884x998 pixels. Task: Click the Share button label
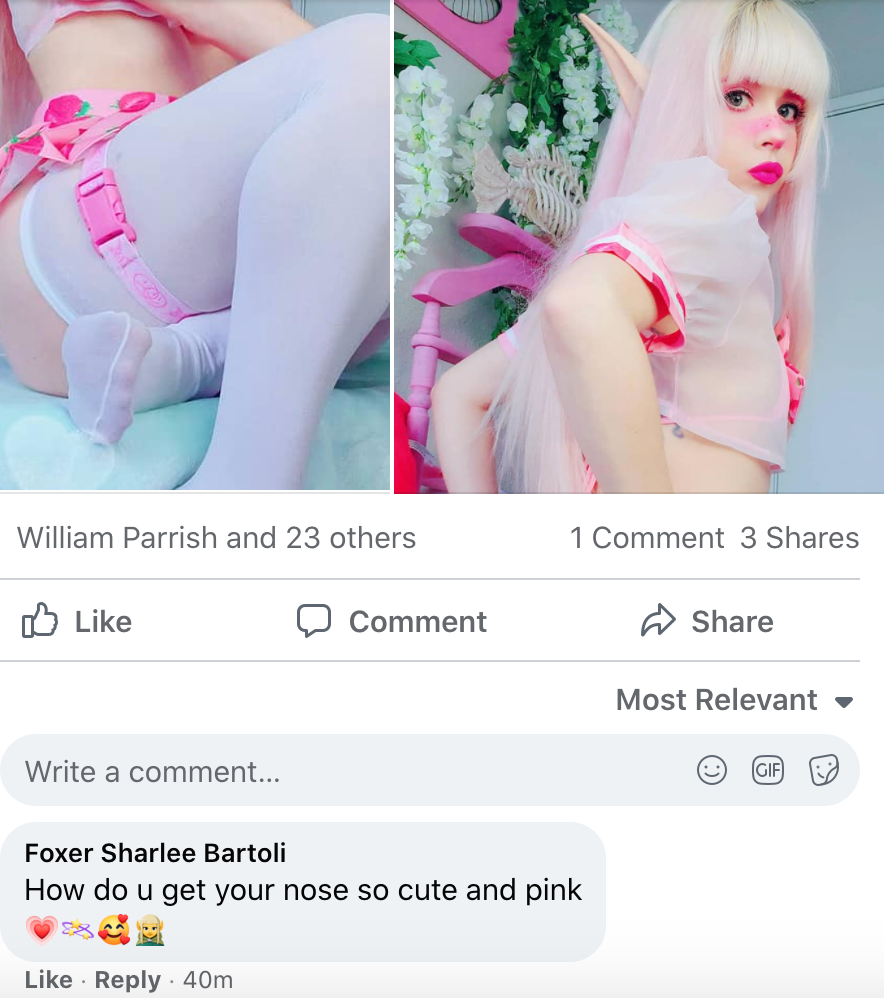pos(733,622)
